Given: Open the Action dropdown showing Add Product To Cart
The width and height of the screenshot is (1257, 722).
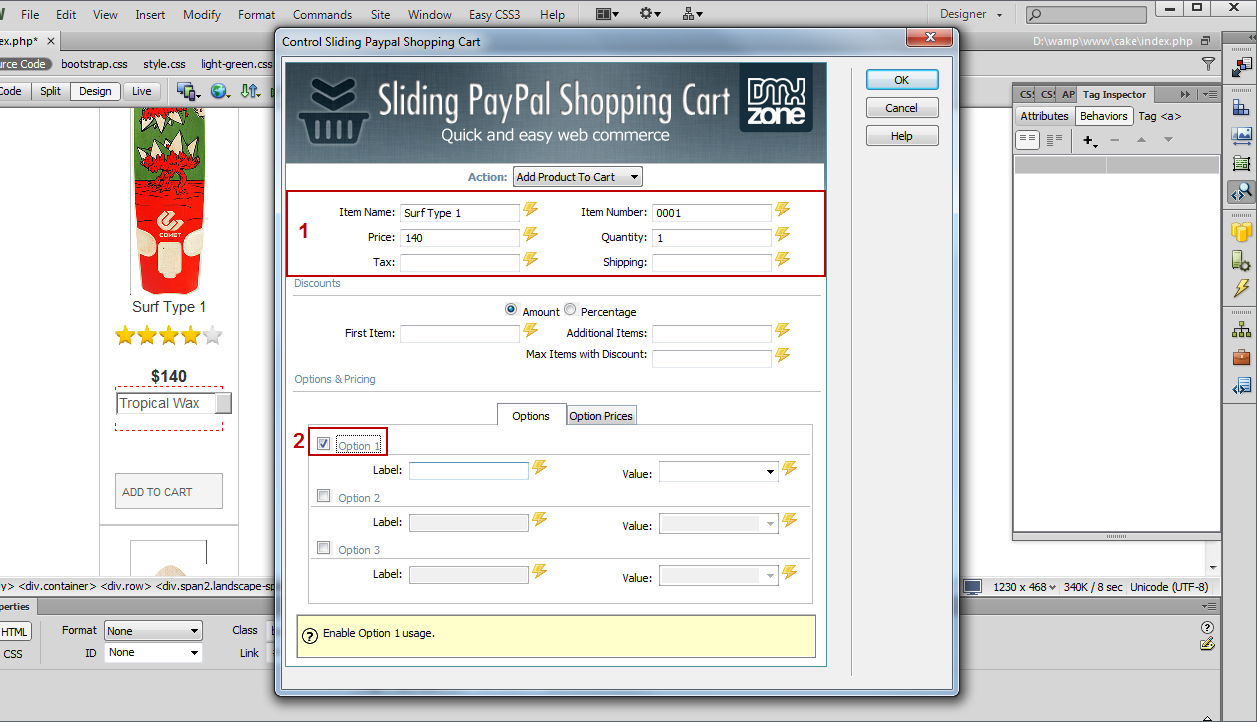Looking at the screenshot, I should tap(578, 177).
